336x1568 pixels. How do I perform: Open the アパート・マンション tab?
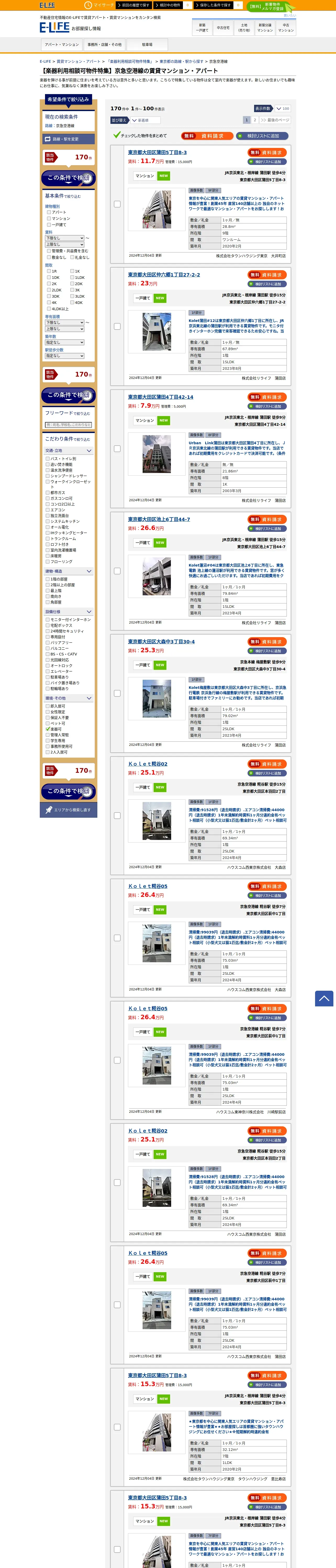click(61, 44)
